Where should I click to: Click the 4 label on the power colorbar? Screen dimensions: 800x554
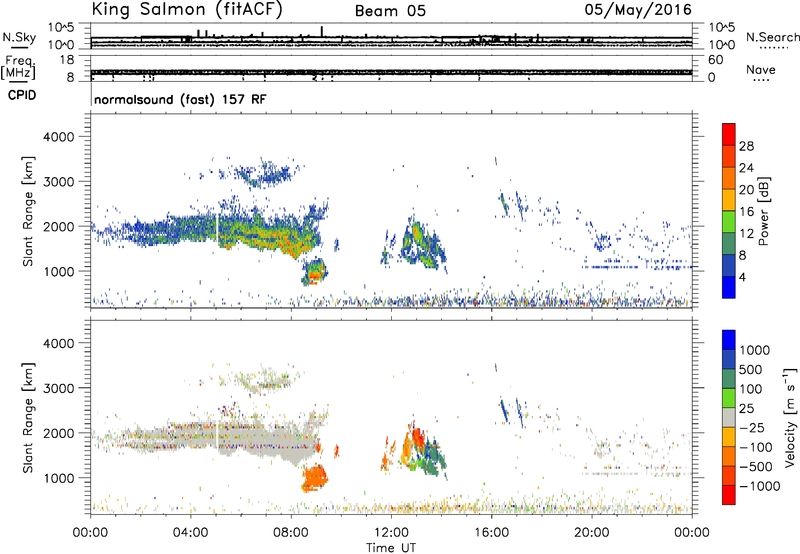(742, 277)
